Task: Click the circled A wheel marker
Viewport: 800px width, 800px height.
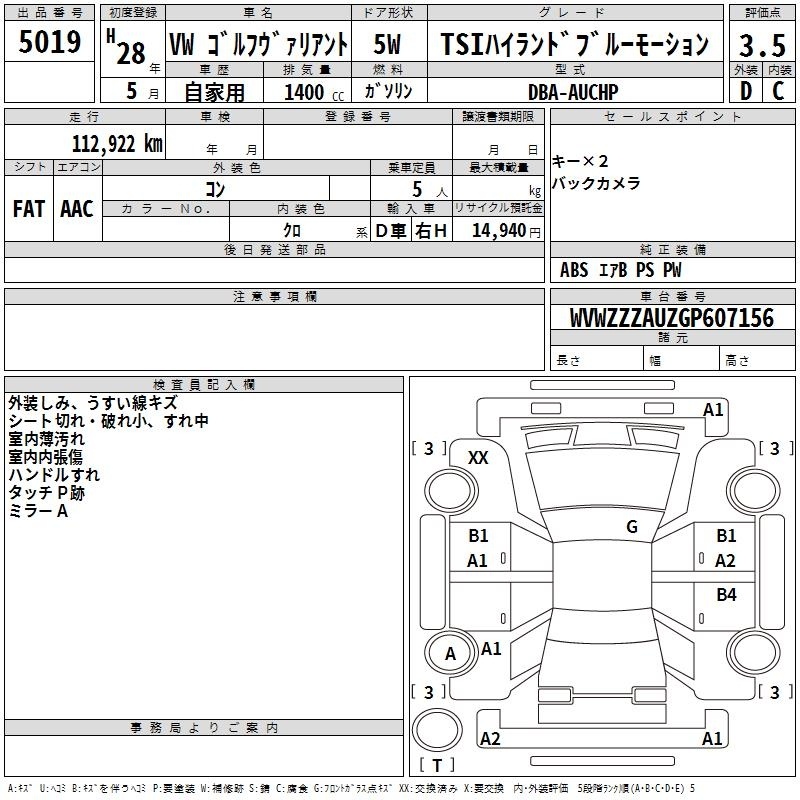Action: pos(450,654)
